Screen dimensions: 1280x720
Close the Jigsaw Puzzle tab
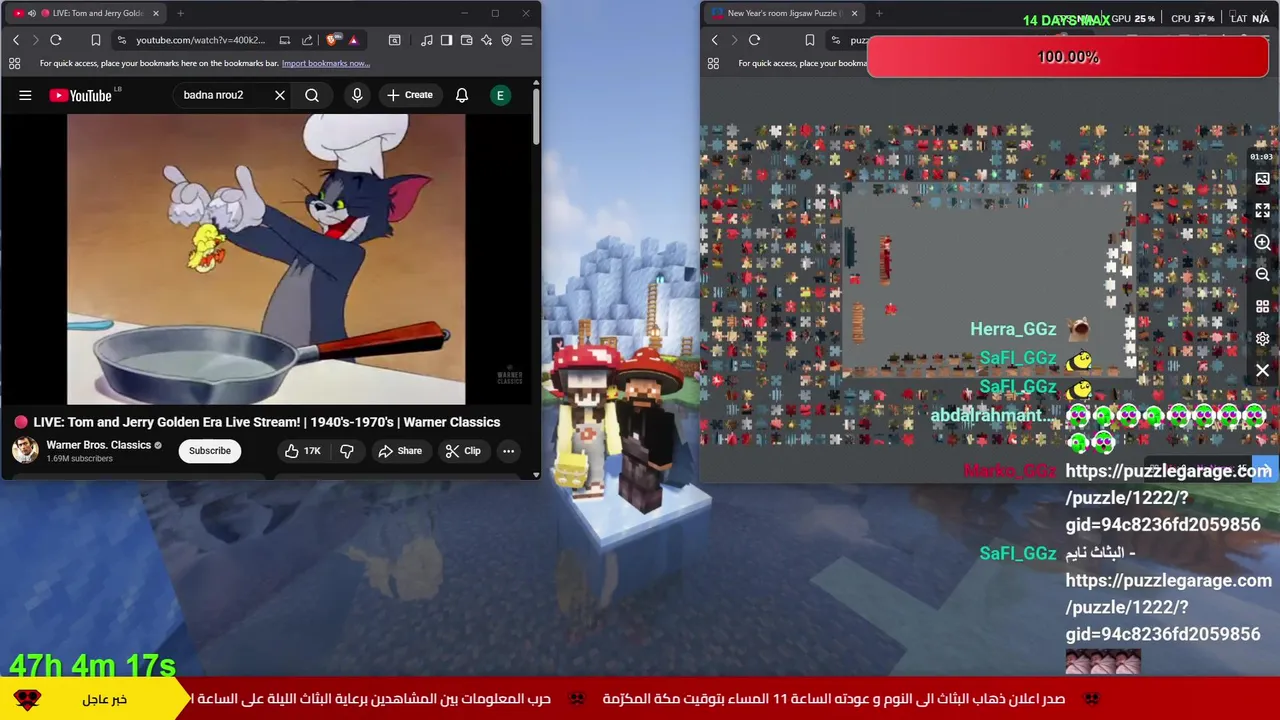pyautogui.click(x=854, y=13)
